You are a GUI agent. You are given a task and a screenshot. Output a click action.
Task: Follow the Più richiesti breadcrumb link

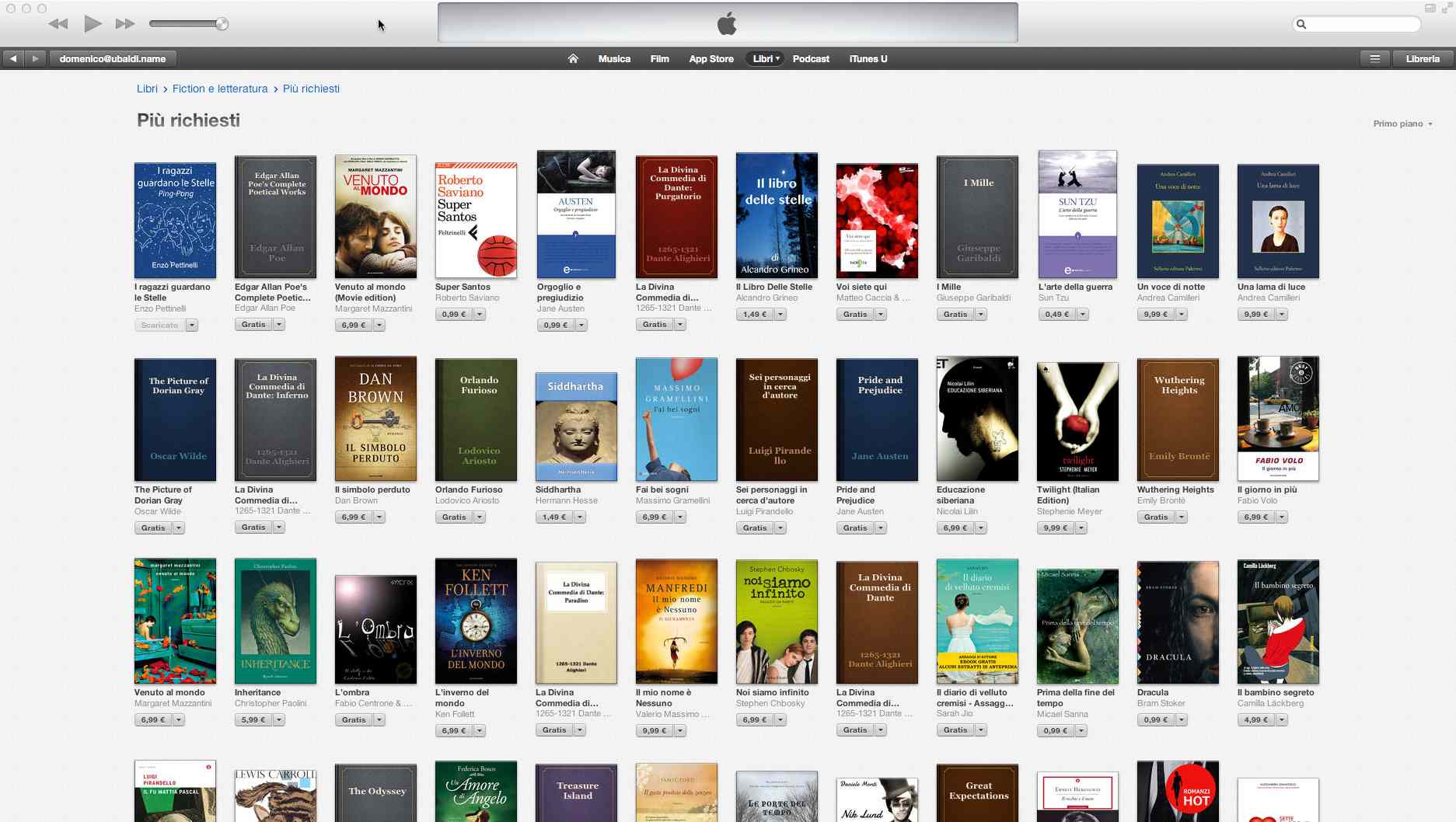point(311,89)
